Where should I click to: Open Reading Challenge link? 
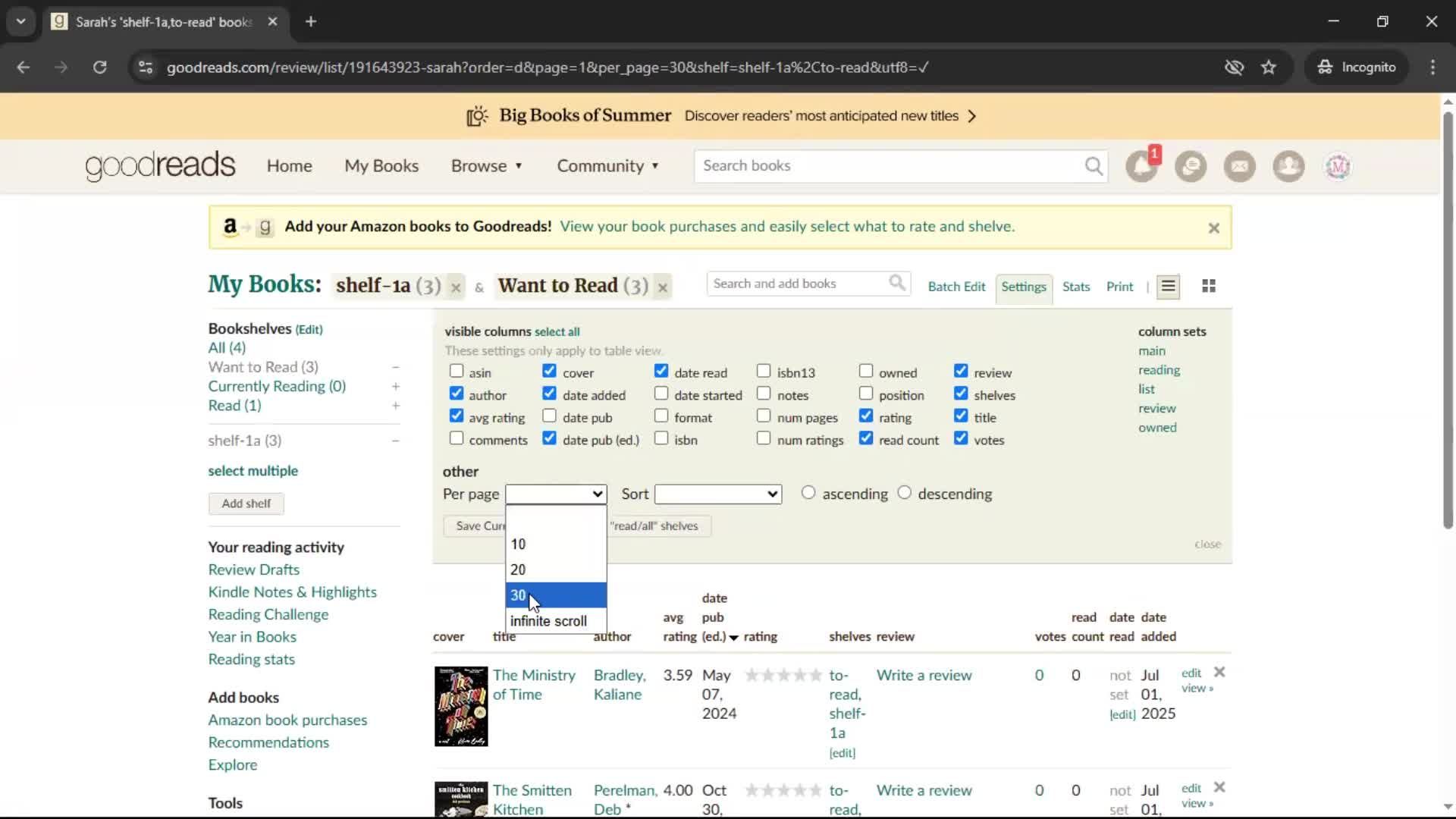[268, 614]
